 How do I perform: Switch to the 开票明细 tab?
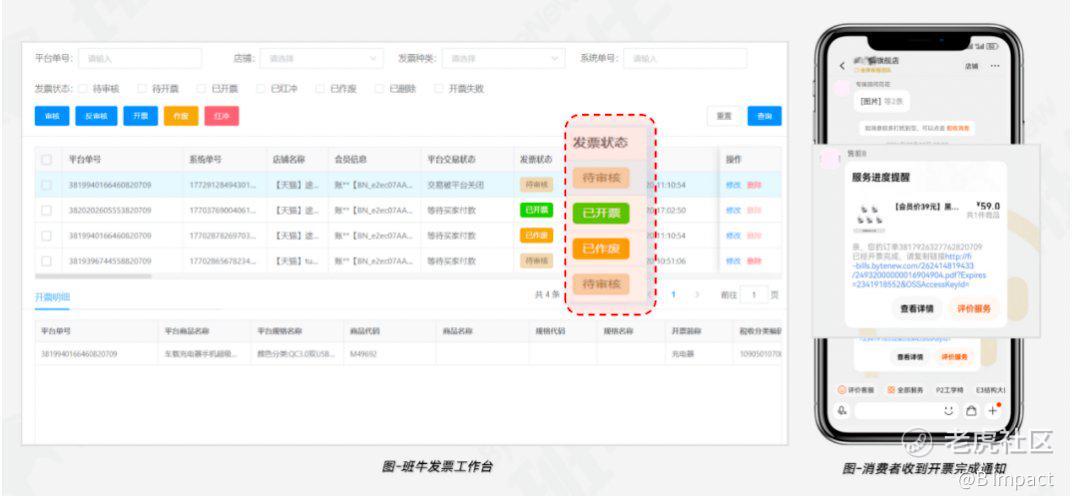pos(52,297)
